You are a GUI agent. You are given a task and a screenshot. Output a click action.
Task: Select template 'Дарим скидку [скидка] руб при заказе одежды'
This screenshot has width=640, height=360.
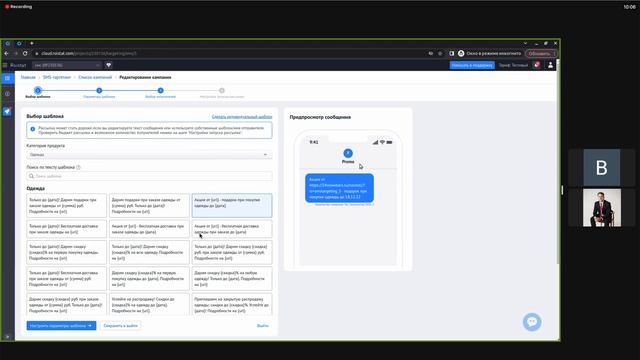point(67,304)
